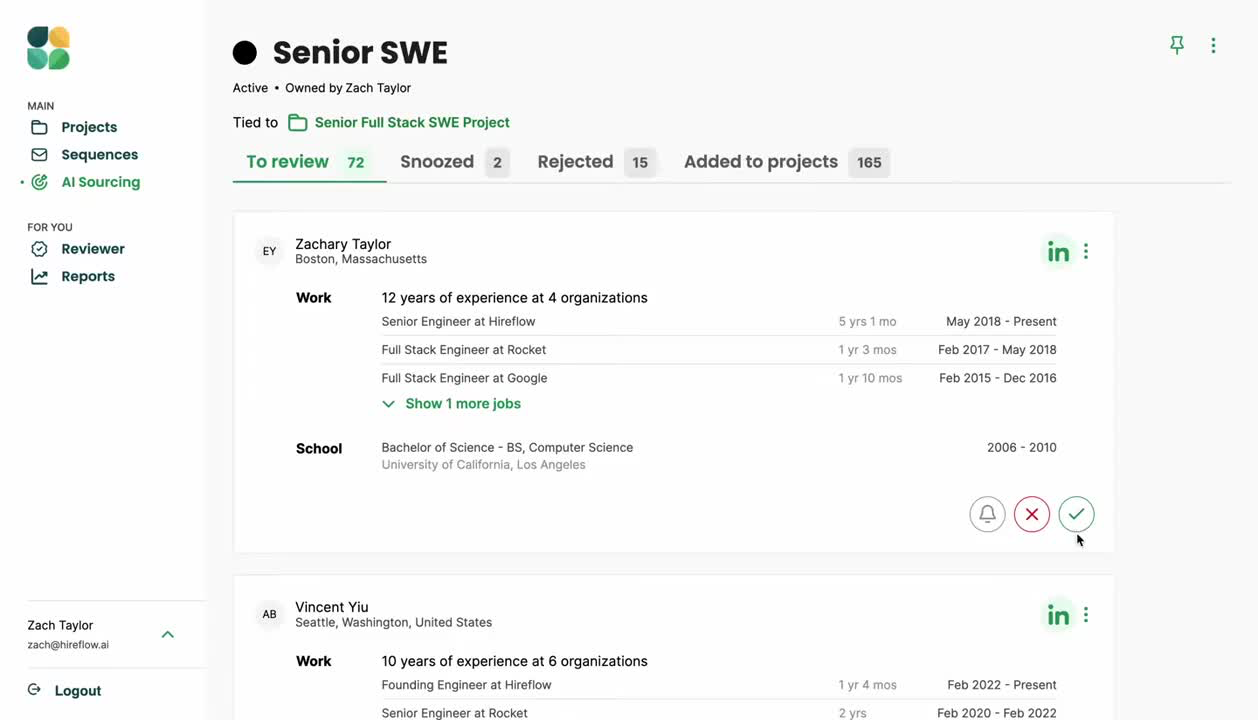1258x720 pixels.
Task: Approve Zachary Taylor with the green checkmark
Action: [x=1076, y=513]
